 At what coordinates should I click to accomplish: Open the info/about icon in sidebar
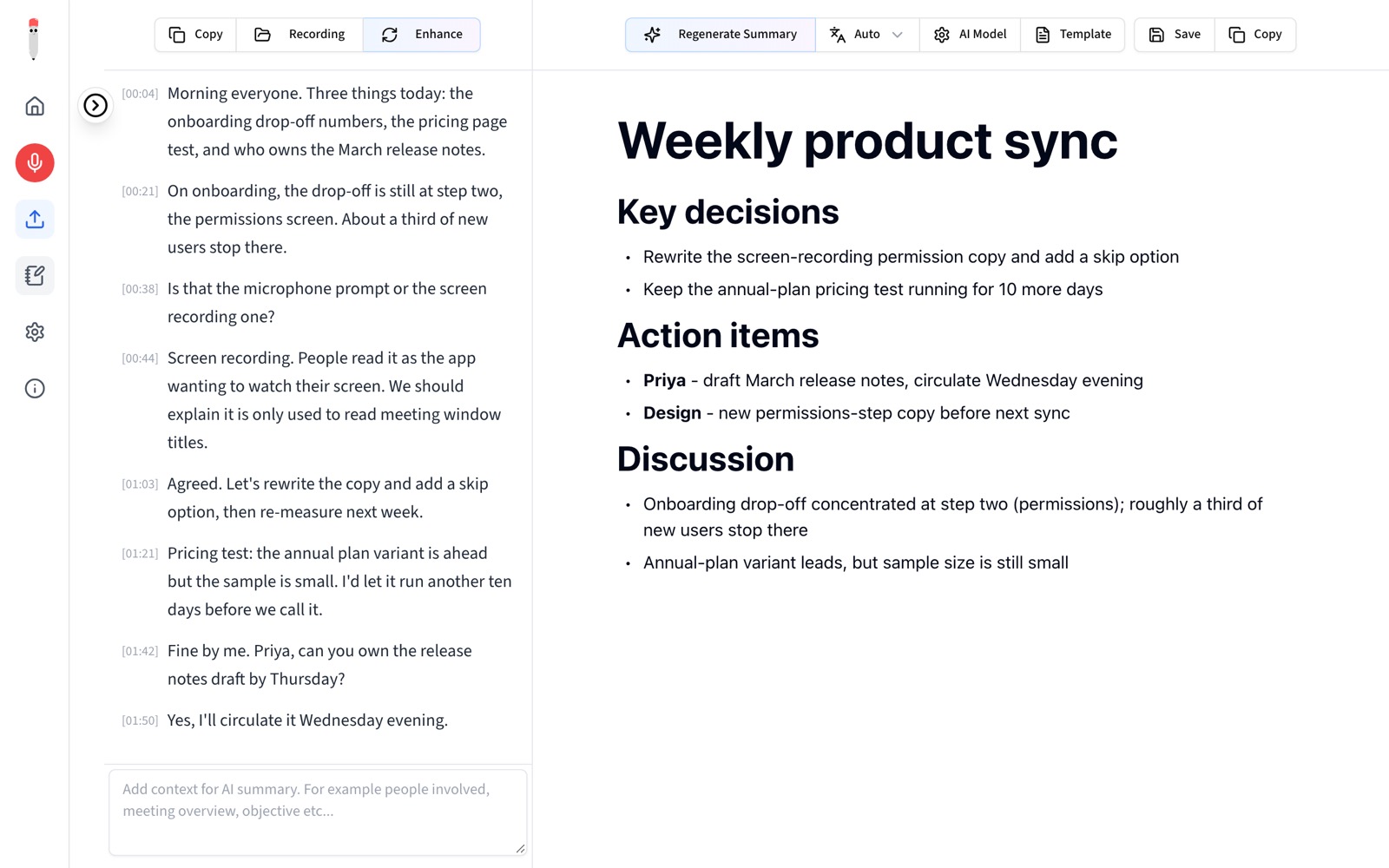click(x=35, y=388)
